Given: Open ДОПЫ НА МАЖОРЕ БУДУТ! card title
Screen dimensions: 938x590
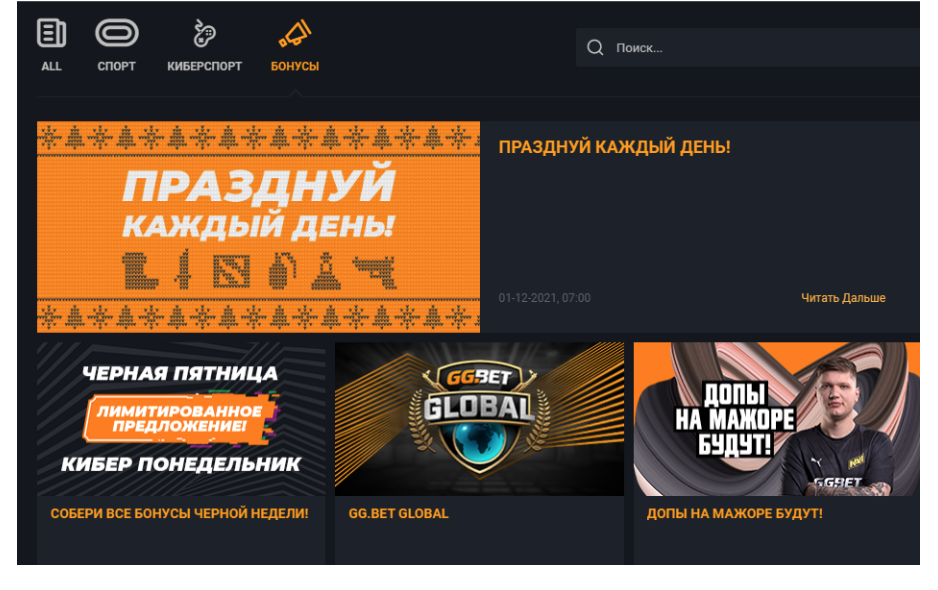Looking at the screenshot, I should click(735, 513).
